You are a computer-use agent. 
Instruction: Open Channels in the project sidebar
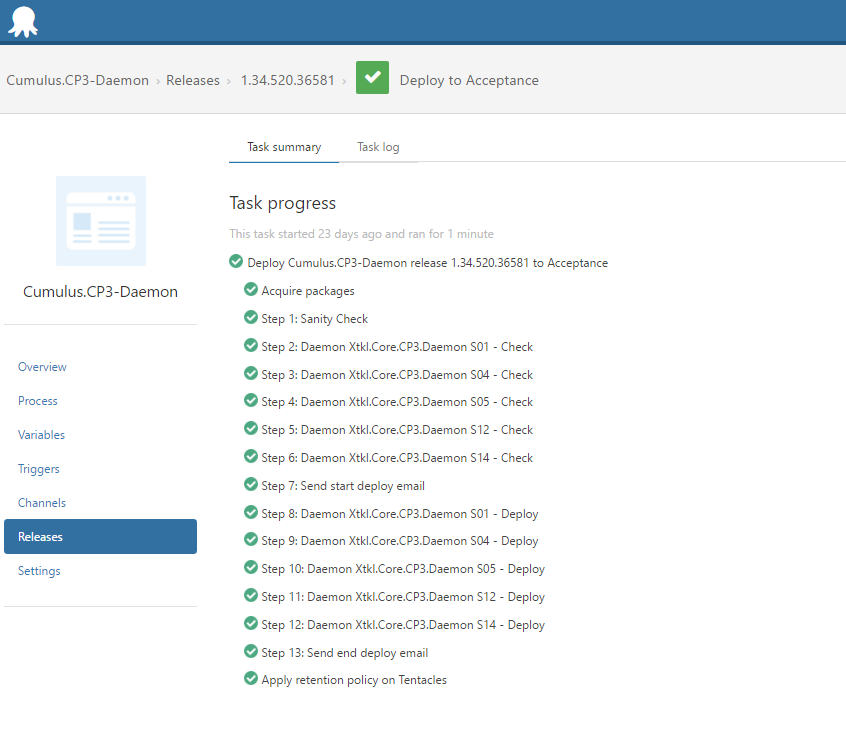[42, 503]
